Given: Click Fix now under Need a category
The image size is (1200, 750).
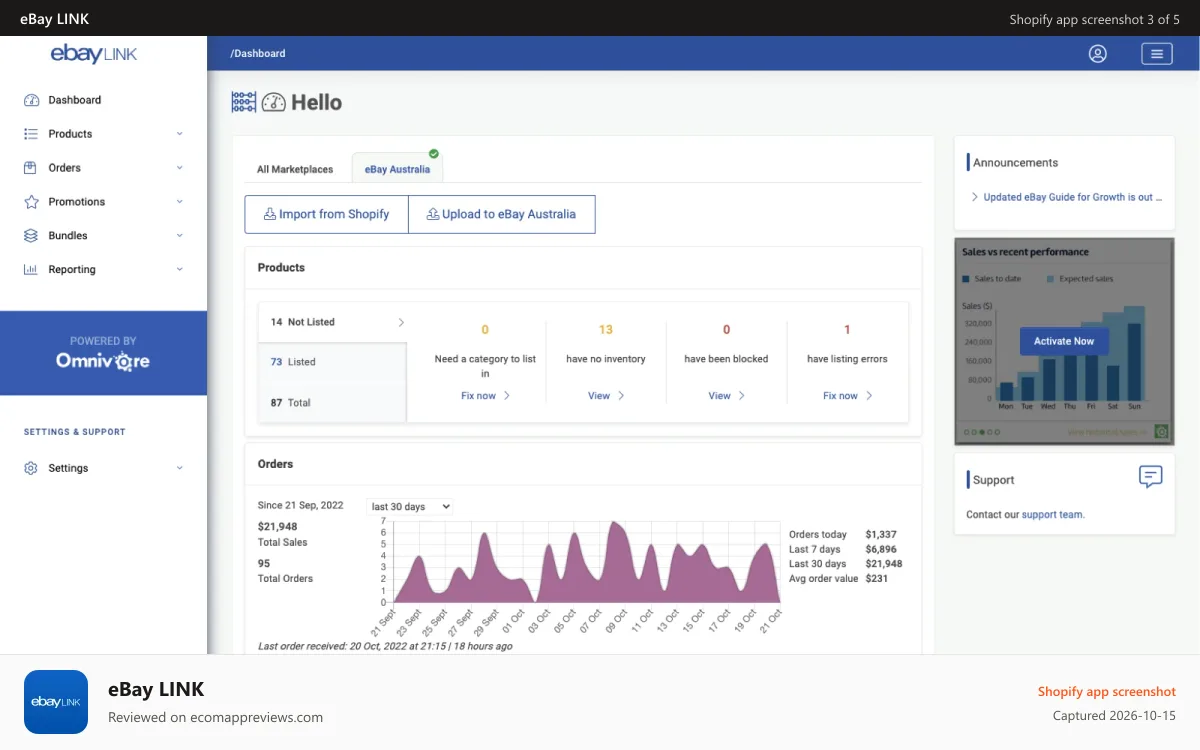Looking at the screenshot, I should [486, 396].
